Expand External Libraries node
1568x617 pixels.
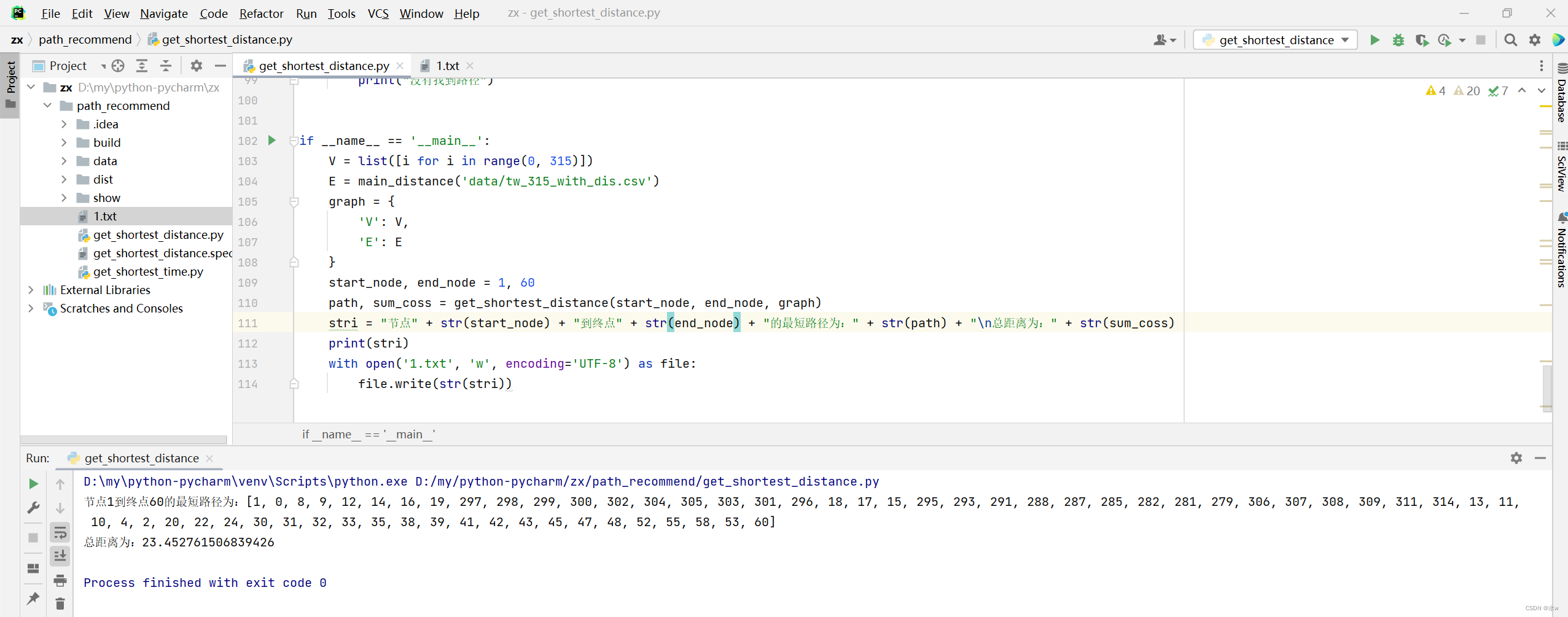coord(31,290)
